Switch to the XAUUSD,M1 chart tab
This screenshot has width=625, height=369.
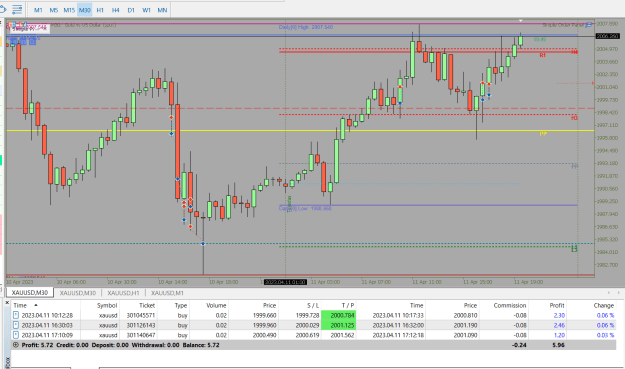click(x=167, y=293)
